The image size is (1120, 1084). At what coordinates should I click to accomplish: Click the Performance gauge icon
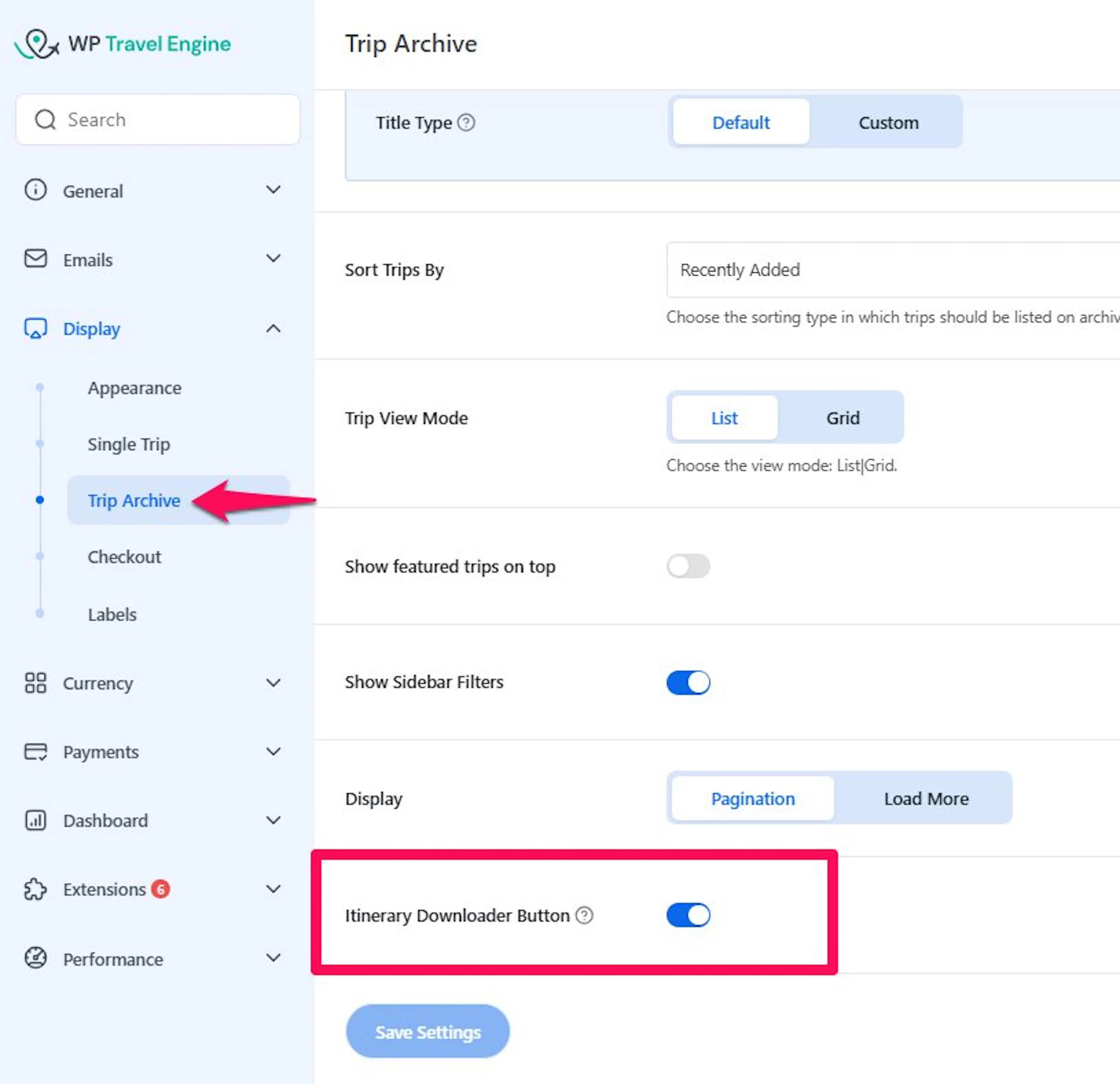(x=35, y=958)
